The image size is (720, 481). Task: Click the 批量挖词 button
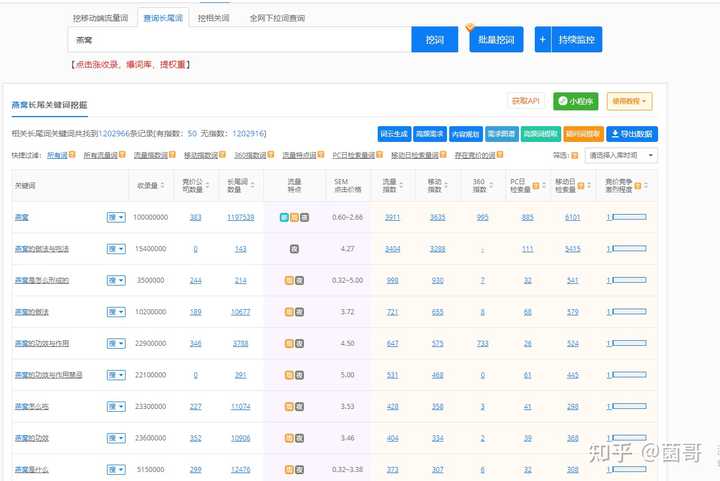(496, 40)
